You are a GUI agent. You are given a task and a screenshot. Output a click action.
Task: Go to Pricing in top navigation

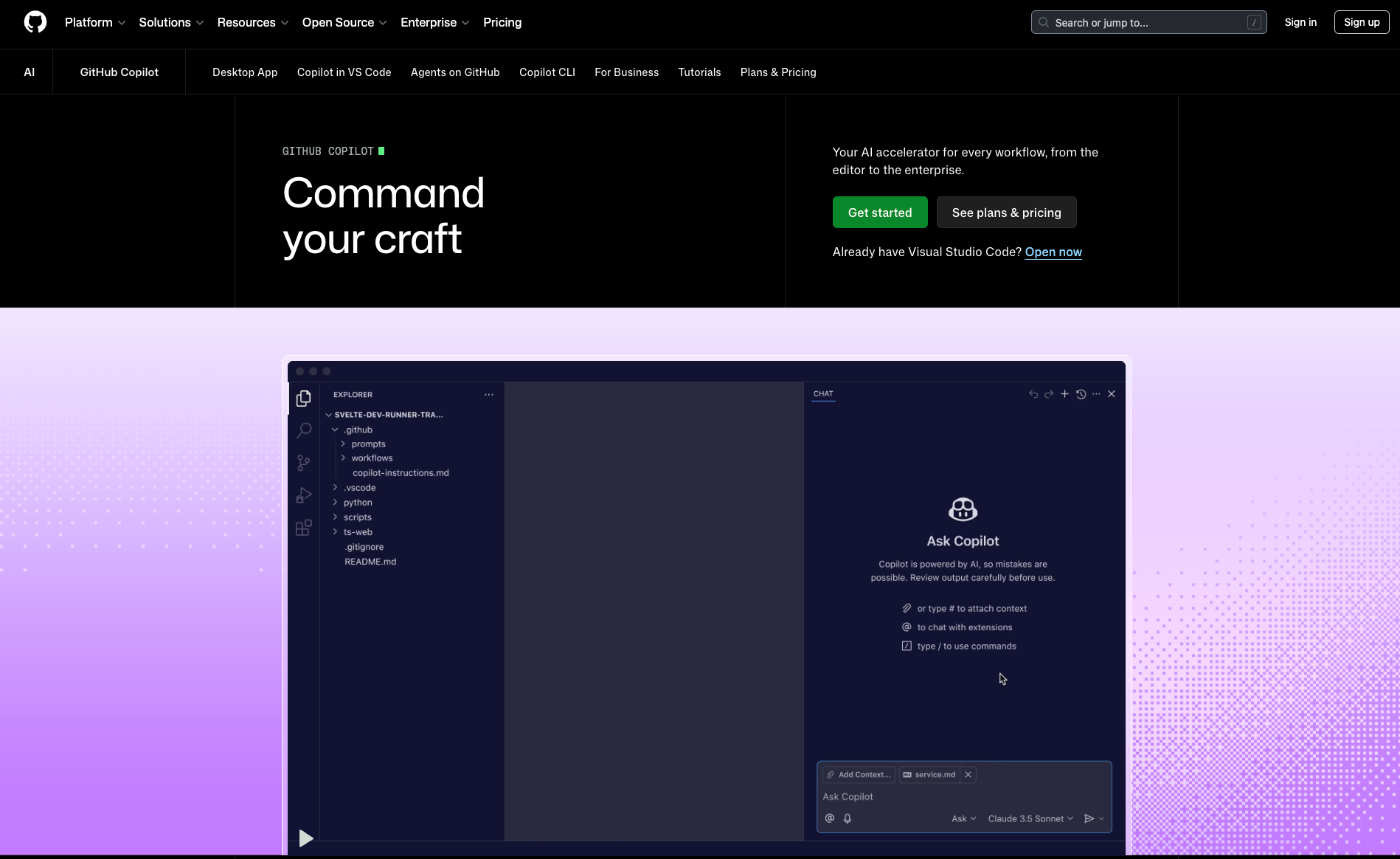click(x=502, y=22)
